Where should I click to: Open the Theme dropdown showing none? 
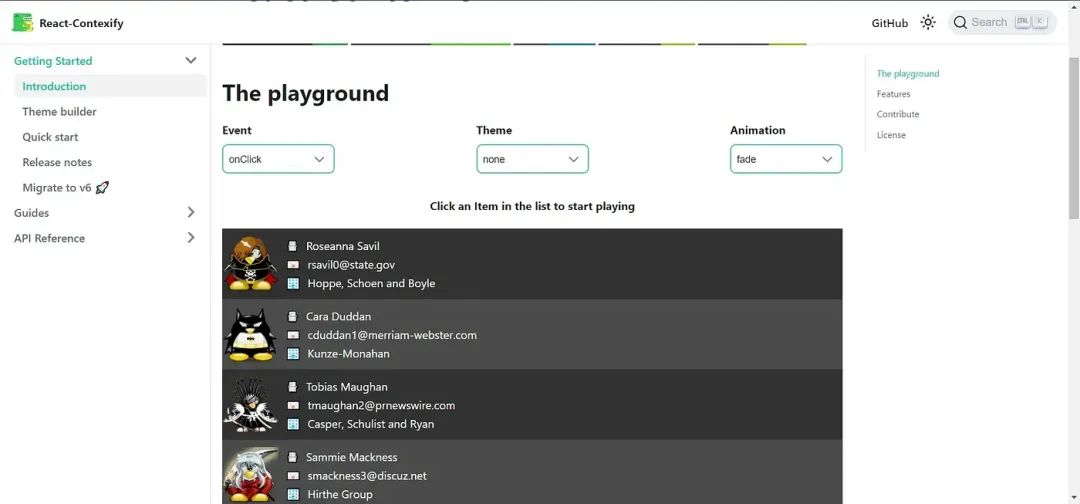532,159
